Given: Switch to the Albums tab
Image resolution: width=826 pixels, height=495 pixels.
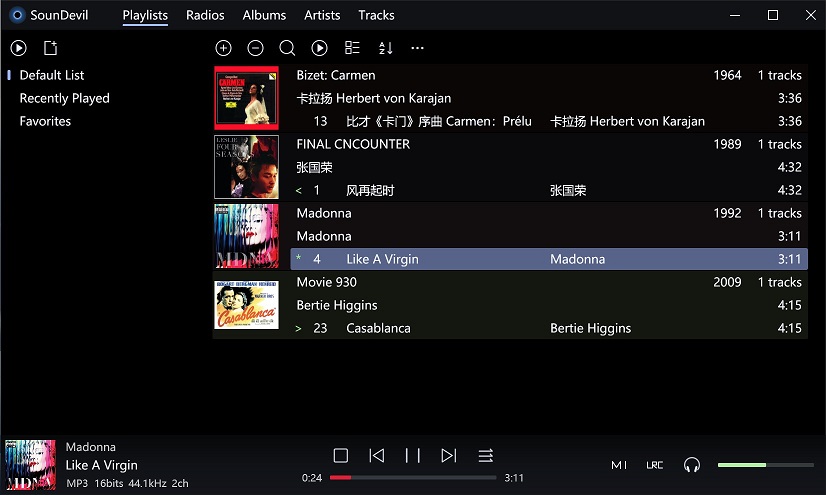Looking at the screenshot, I should click(x=264, y=15).
